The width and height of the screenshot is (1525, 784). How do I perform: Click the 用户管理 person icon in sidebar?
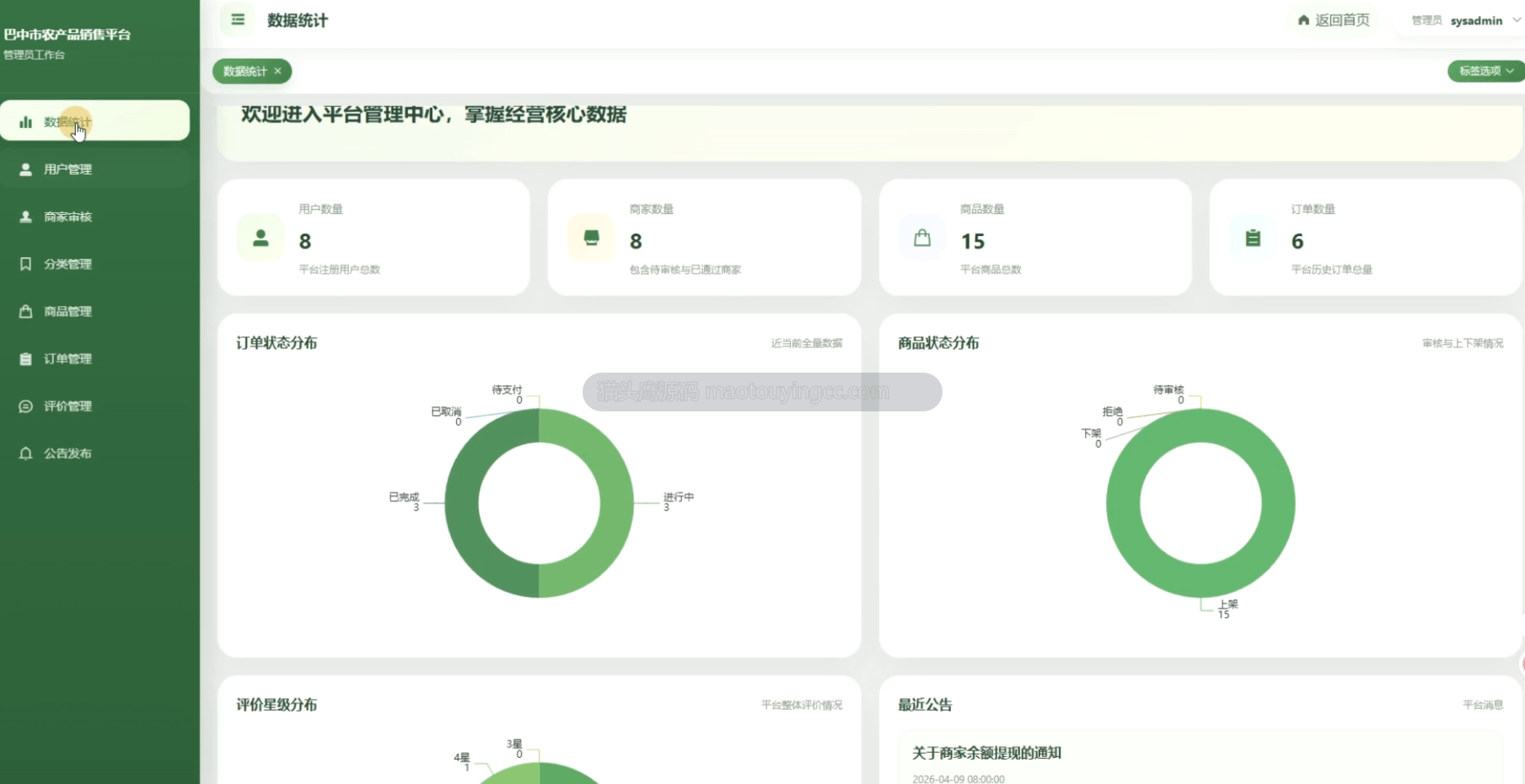point(26,169)
